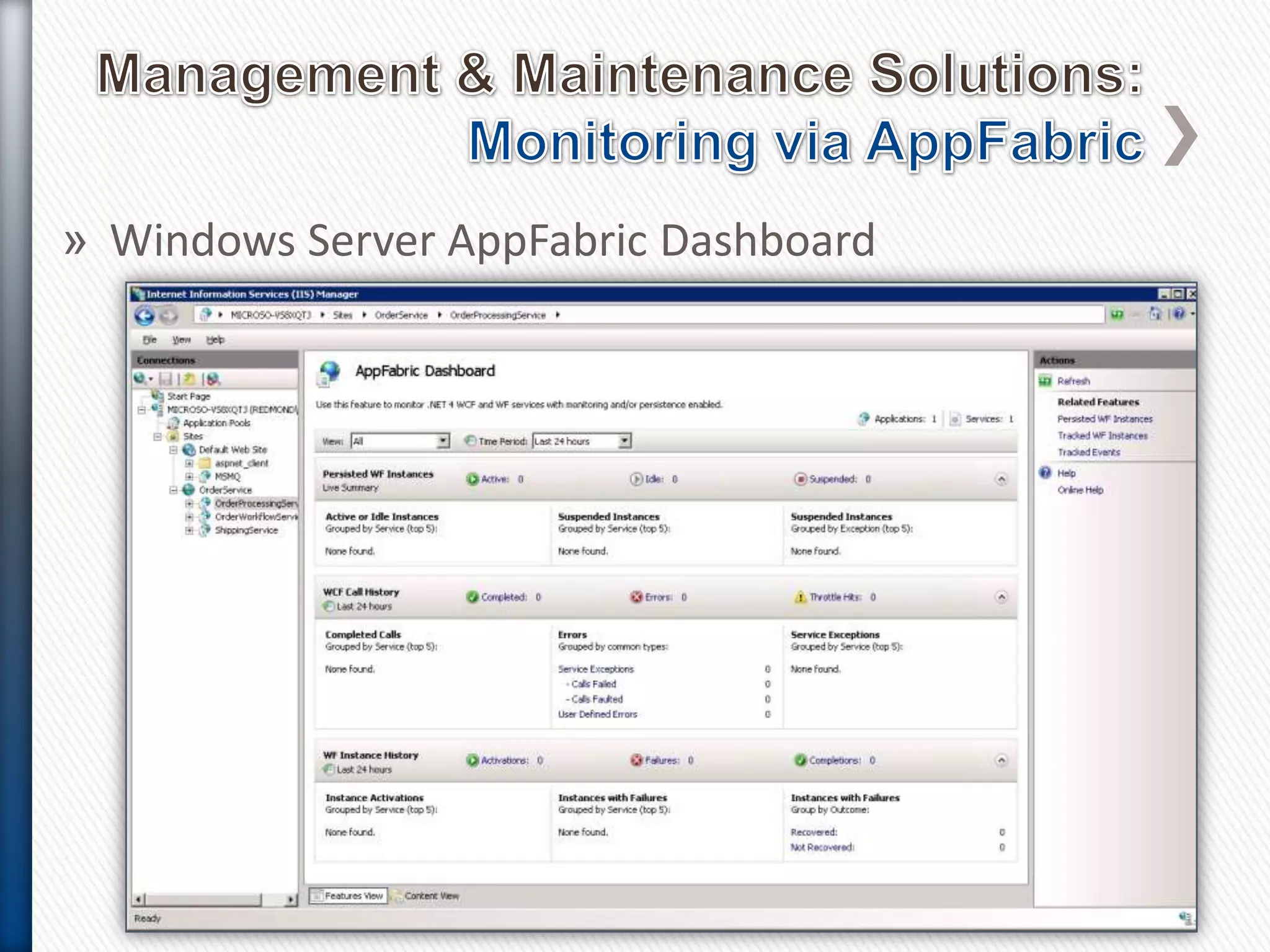Click the right arrow of the Connections scrollbar
This screenshot has width=1270, height=952.
(x=291, y=899)
